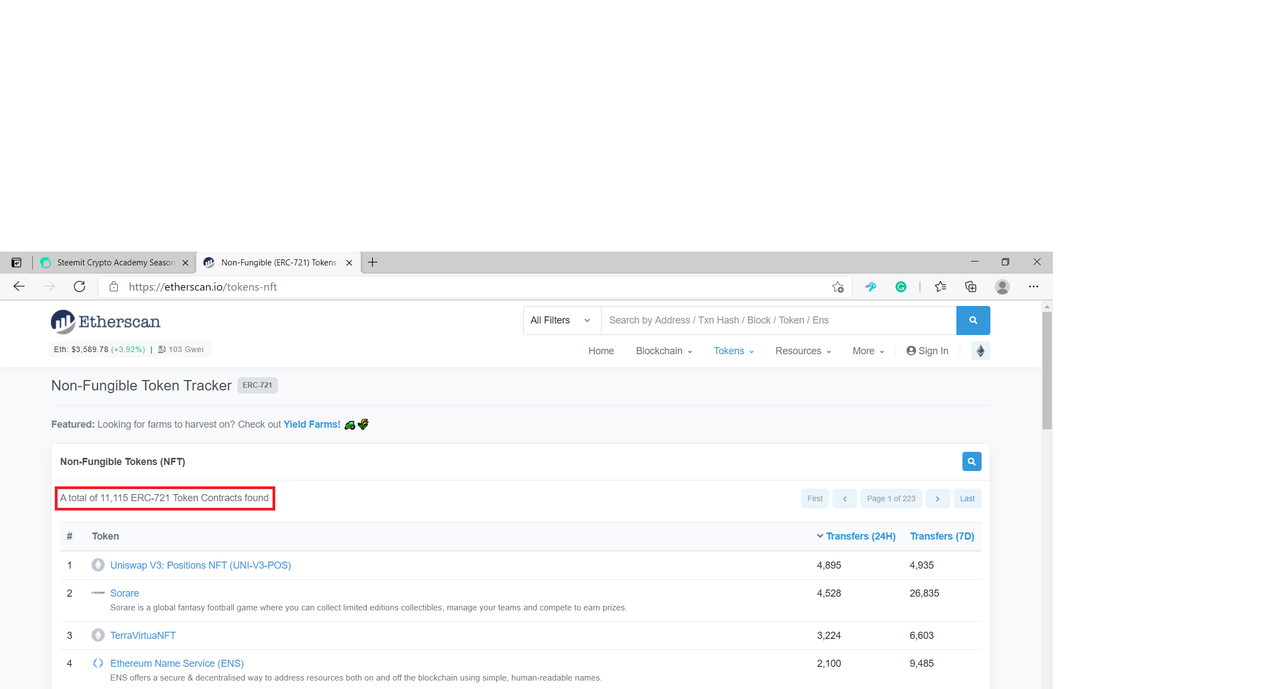Click the 26,835 transfers value

coord(925,593)
